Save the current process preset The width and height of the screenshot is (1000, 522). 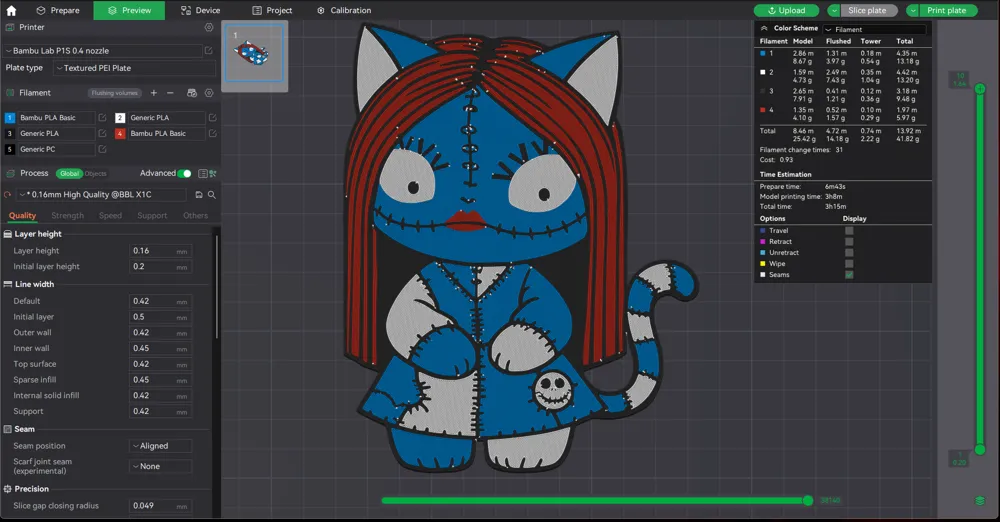199,195
